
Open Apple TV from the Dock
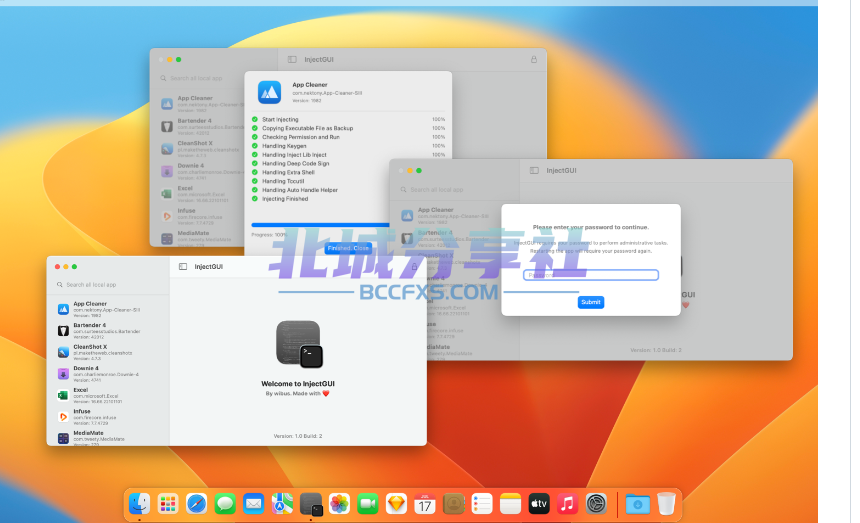(x=539, y=503)
